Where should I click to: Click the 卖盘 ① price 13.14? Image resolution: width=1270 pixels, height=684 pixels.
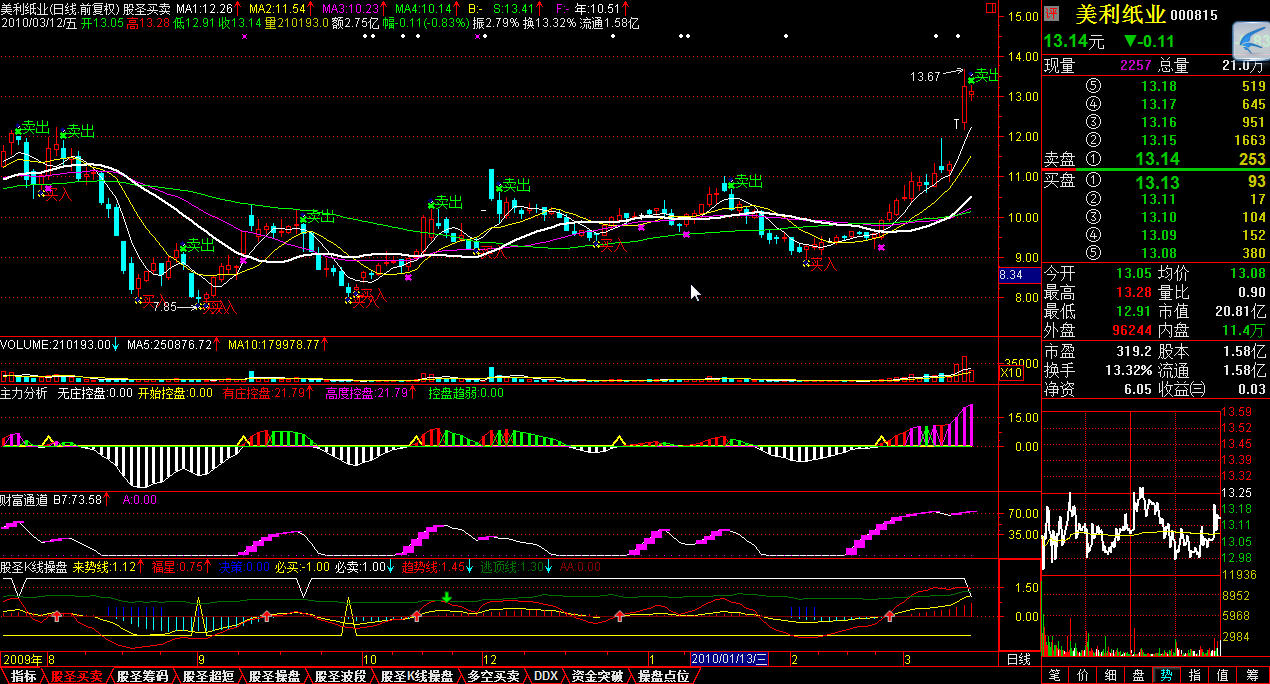coord(1157,159)
